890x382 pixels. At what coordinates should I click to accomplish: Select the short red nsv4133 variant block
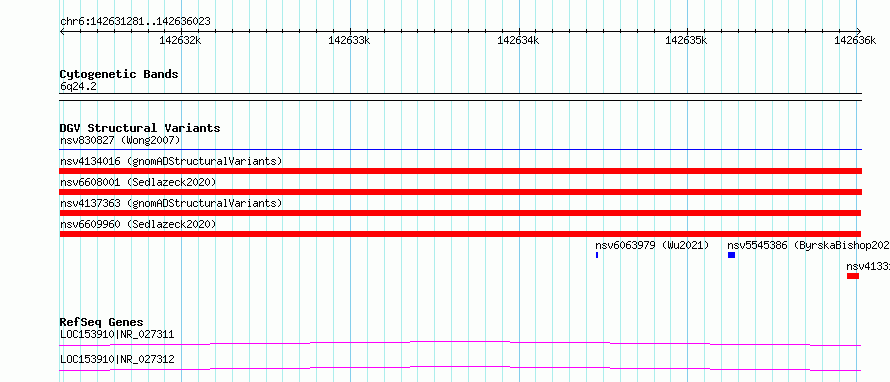pos(853,276)
